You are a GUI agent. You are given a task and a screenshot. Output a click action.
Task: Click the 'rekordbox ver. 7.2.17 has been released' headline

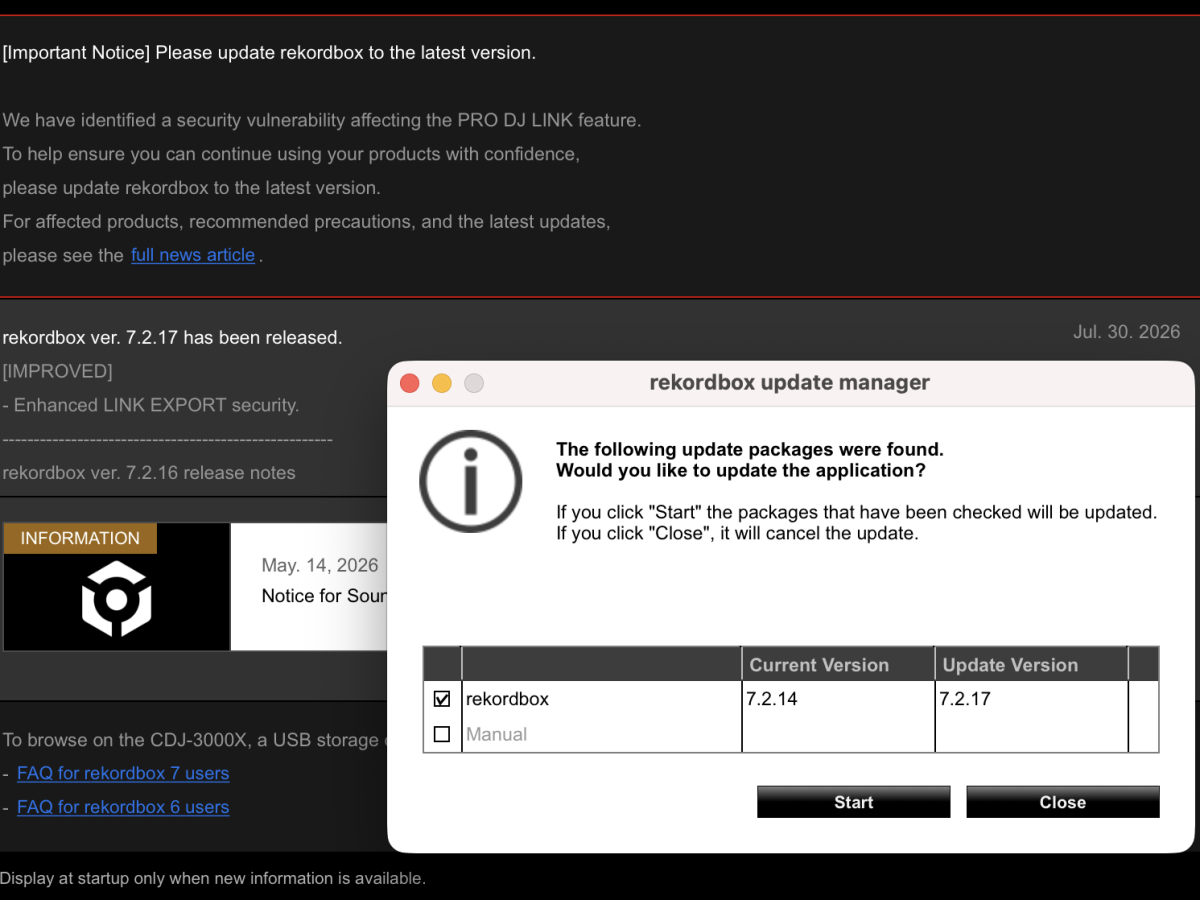coord(172,338)
